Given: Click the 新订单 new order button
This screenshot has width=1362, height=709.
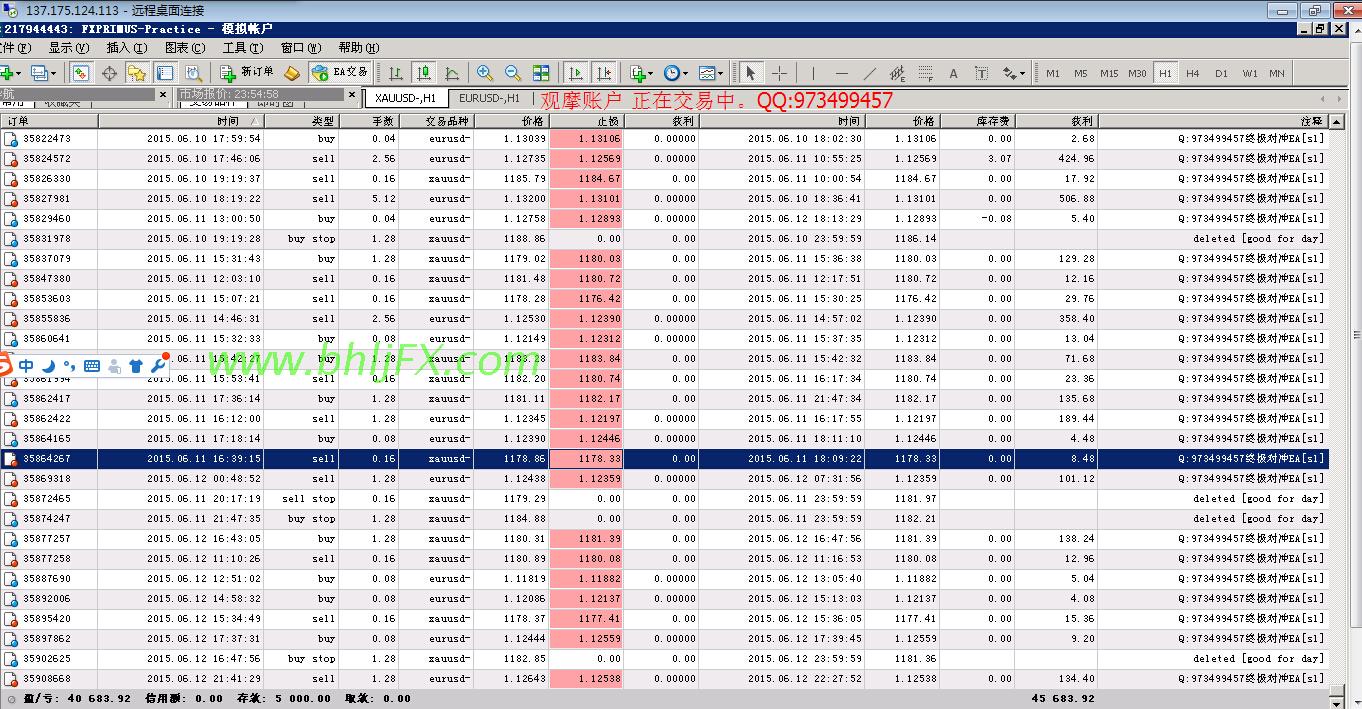Looking at the screenshot, I should pyautogui.click(x=247, y=73).
